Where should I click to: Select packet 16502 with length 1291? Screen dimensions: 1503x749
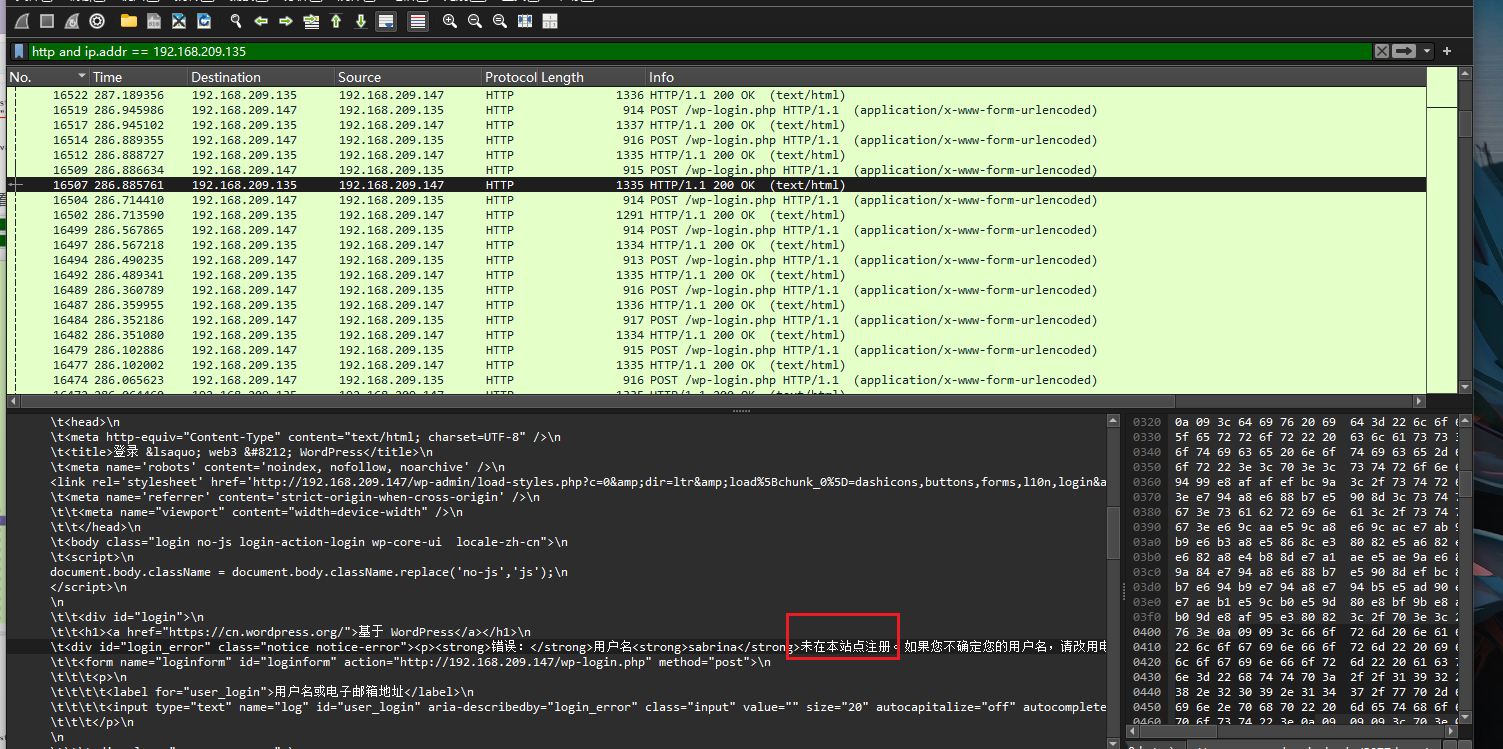point(717,215)
